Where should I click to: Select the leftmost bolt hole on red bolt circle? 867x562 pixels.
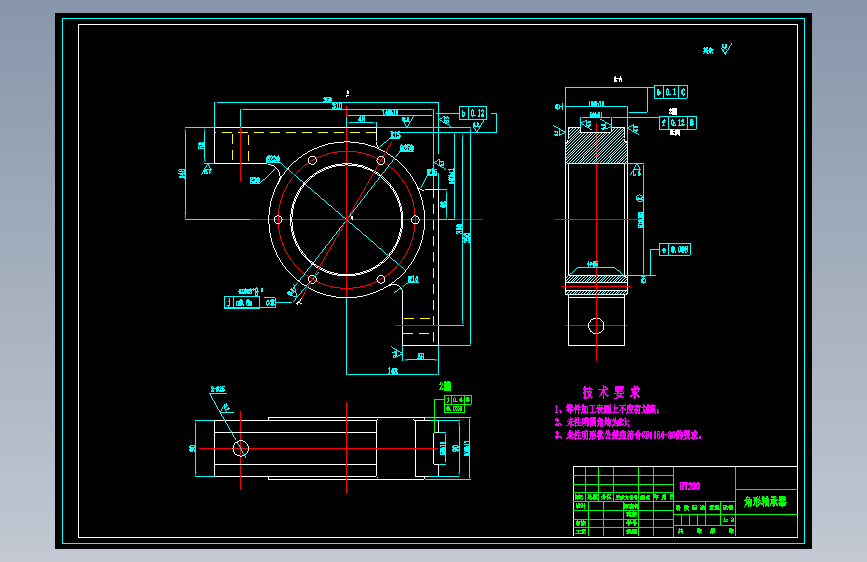tap(278, 220)
